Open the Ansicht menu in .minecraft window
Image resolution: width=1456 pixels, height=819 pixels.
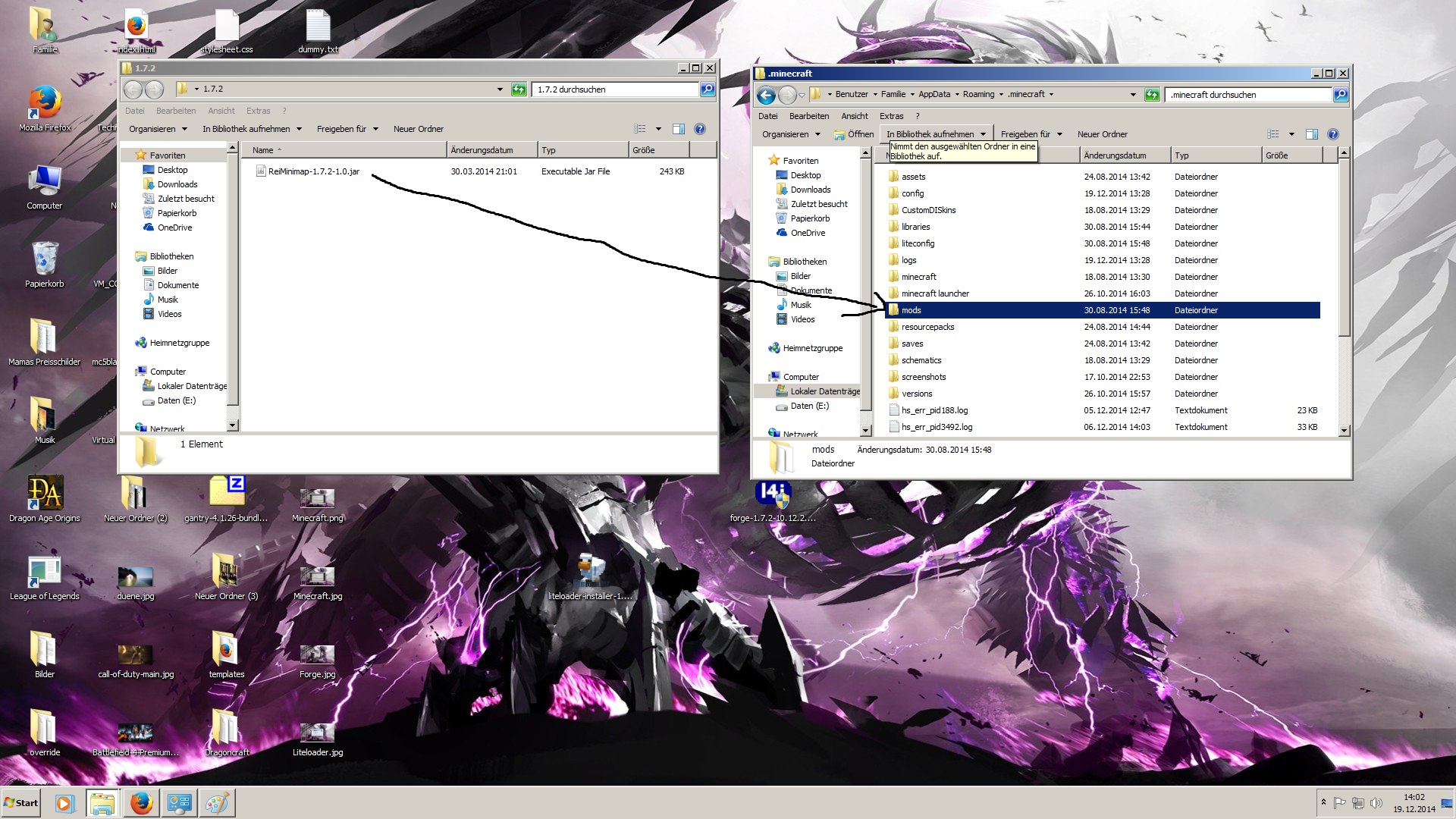click(x=854, y=116)
